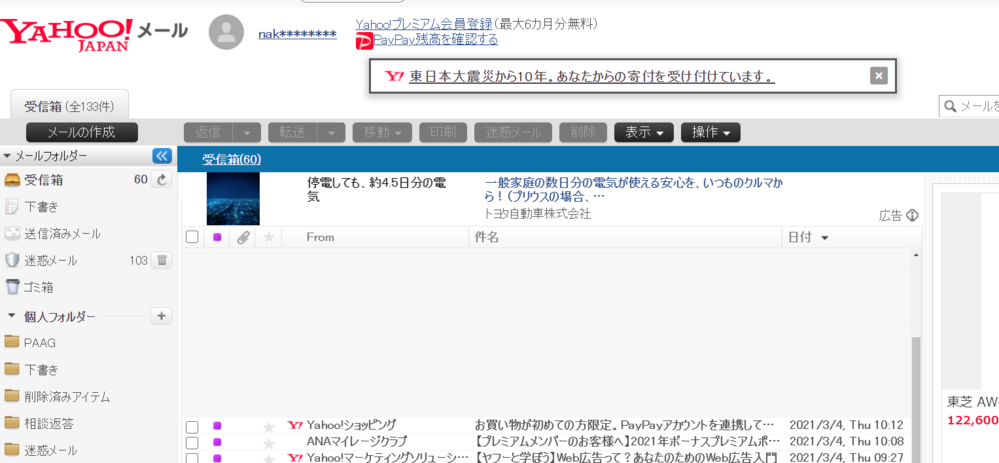Viewport: 999px width, 463px height.
Task: Open the 移動 dropdown menu
Action: point(383,132)
